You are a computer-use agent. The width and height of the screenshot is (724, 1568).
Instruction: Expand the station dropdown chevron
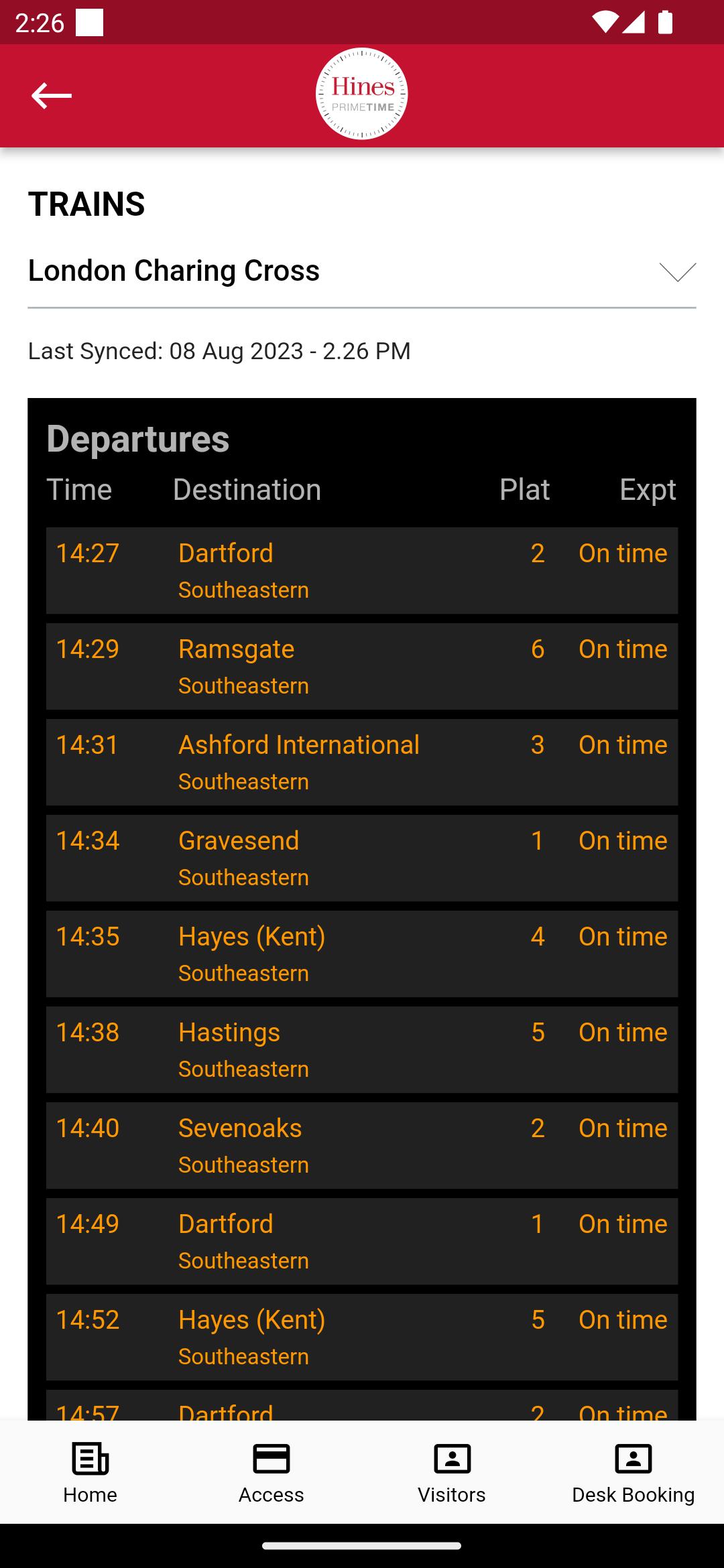pos(678,271)
